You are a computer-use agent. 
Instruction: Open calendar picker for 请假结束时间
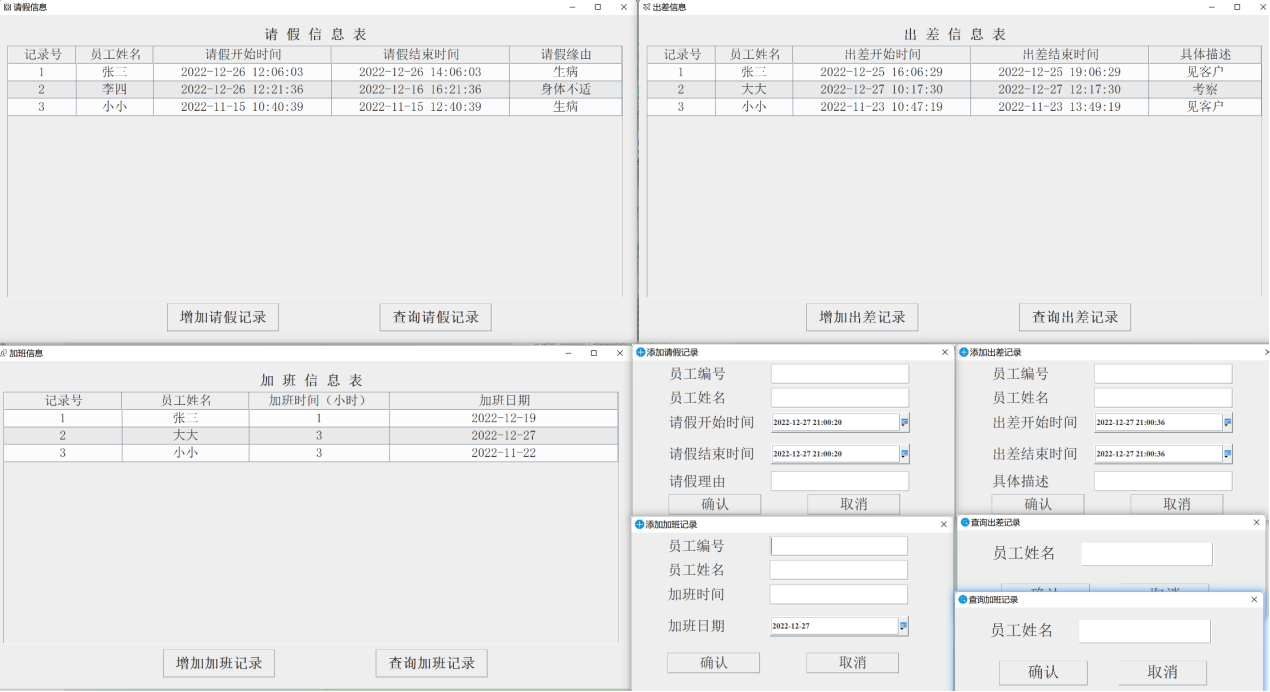tap(905, 454)
